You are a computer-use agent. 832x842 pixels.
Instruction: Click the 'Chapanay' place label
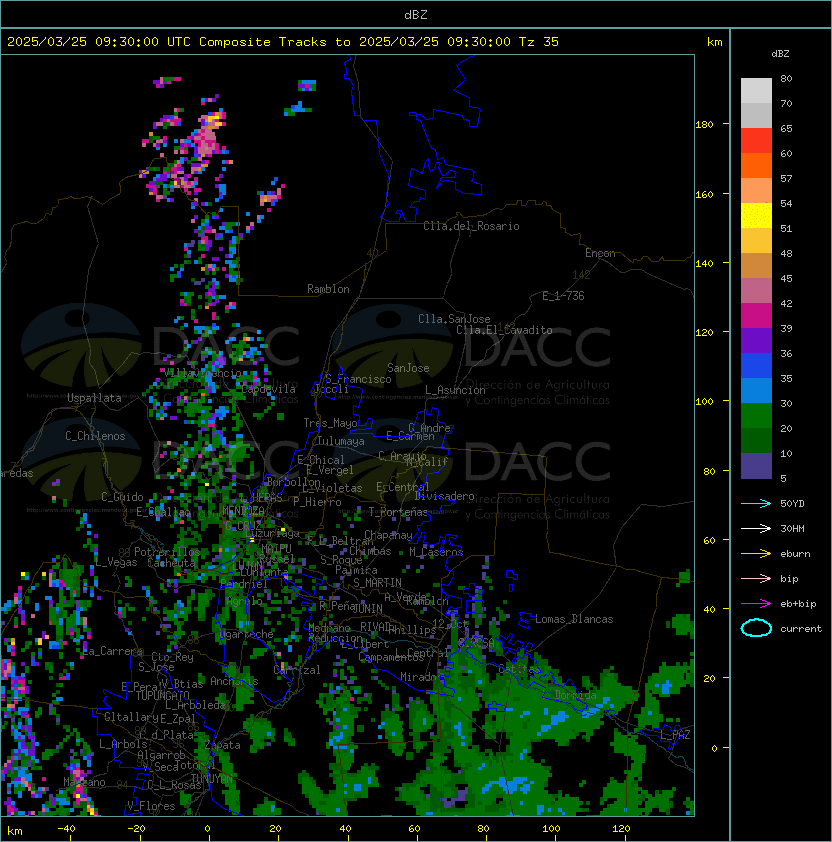click(x=388, y=535)
